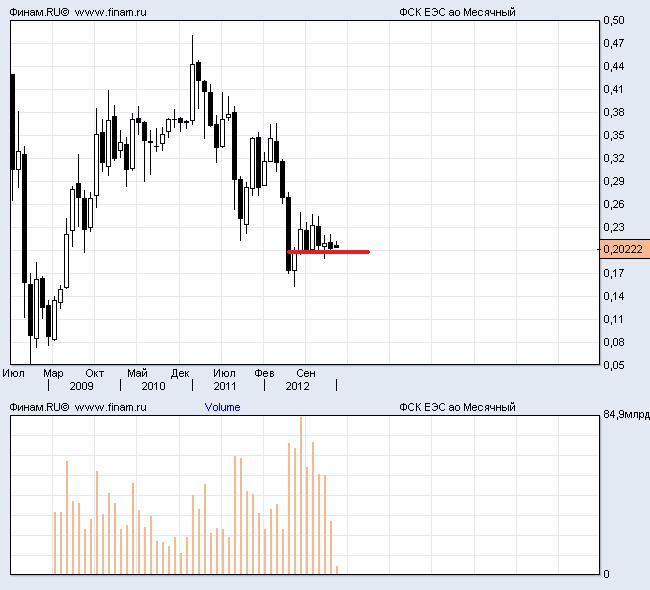Select the 0,05 price axis label
The width and height of the screenshot is (650, 590).
(x=614, y=365)
